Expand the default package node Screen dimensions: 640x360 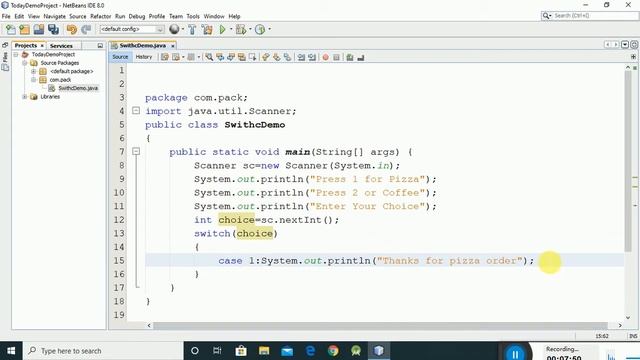coord(33,71)
